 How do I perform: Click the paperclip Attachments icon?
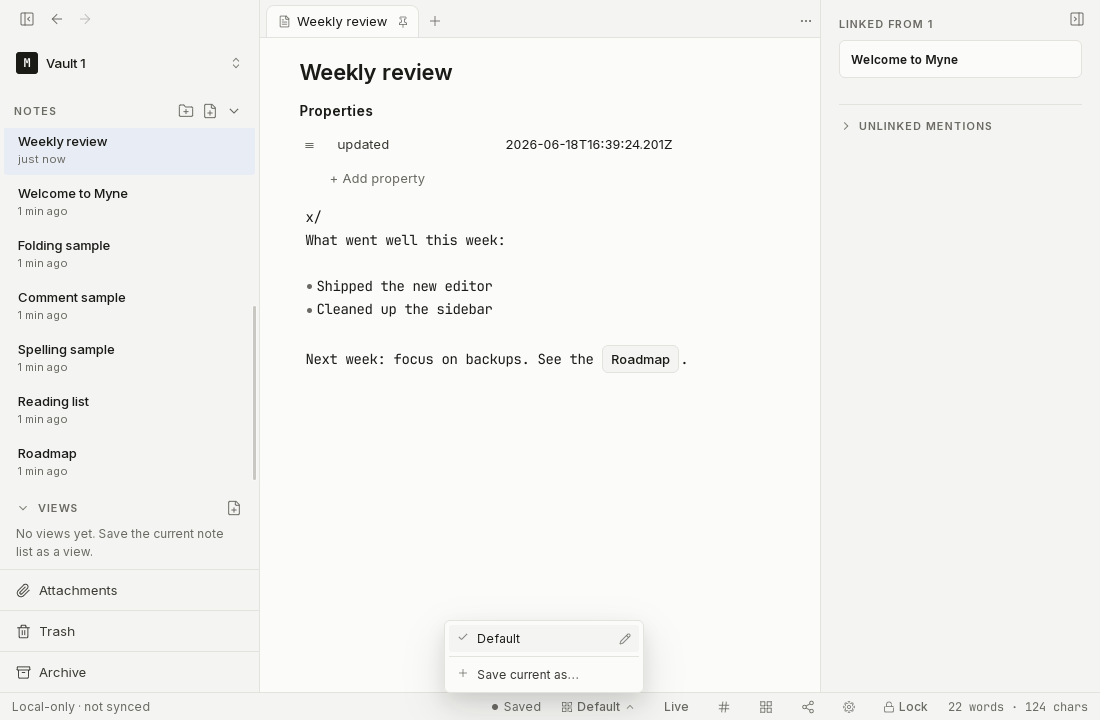23,590
